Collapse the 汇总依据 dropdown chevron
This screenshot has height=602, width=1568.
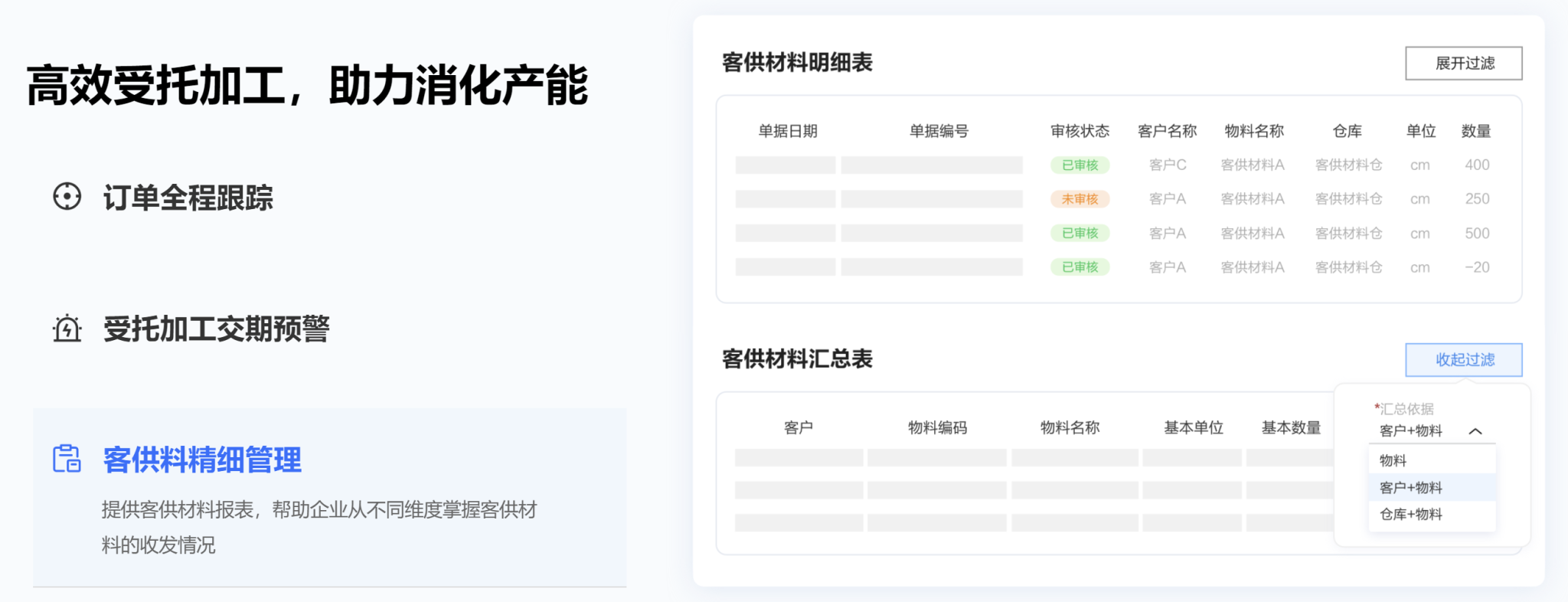[x=1475, y=431]
